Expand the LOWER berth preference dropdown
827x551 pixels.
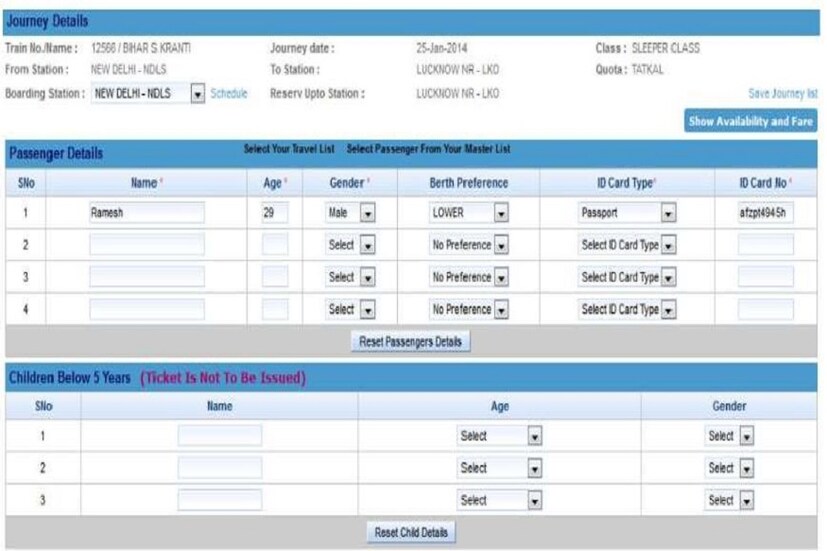(x=468, y=213)
